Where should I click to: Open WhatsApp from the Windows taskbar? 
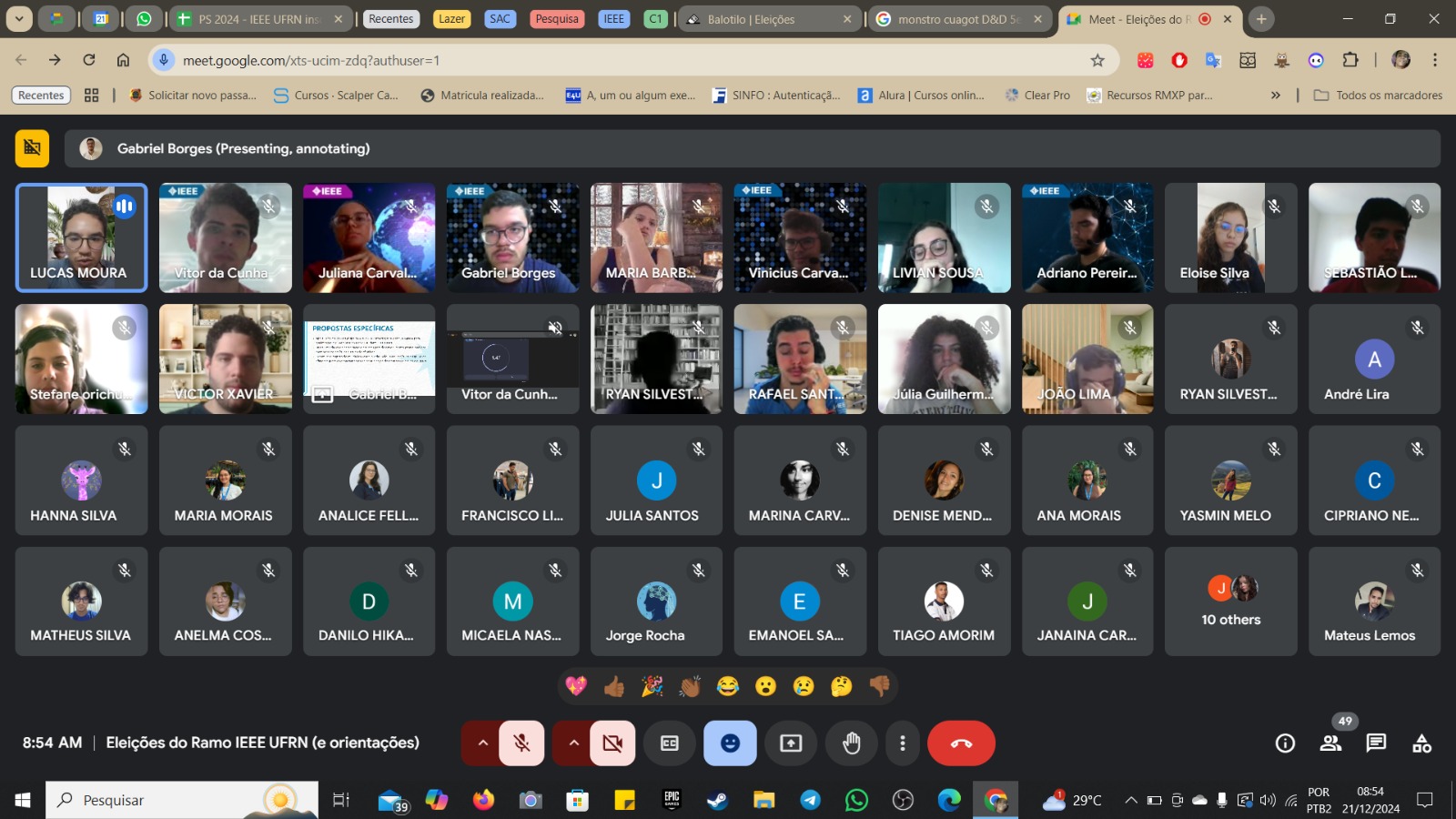[x=856, y=800]
